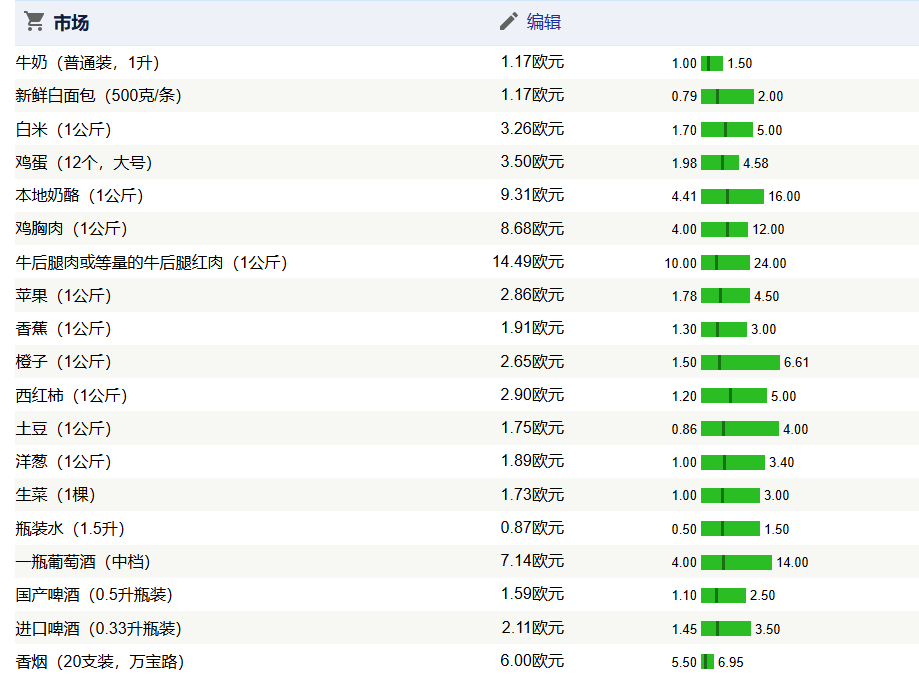
Task: Select the 瓶装水（1.5升）label
Action: click(x=70, y=529)
